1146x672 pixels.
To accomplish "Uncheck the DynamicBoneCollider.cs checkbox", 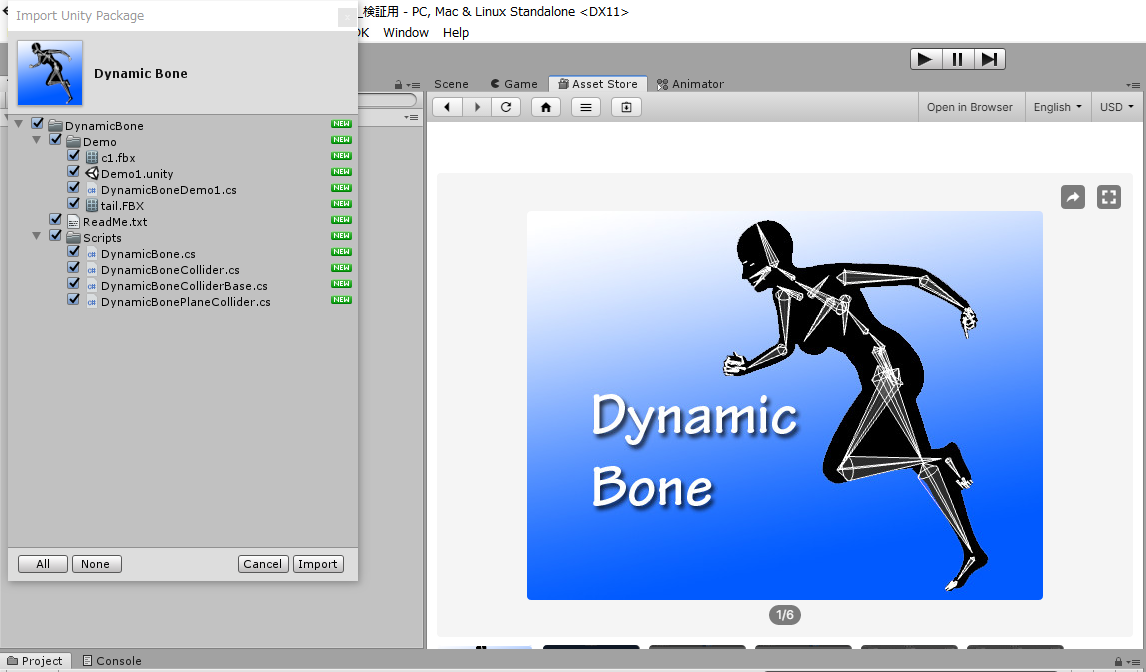I will click(73, 268).
